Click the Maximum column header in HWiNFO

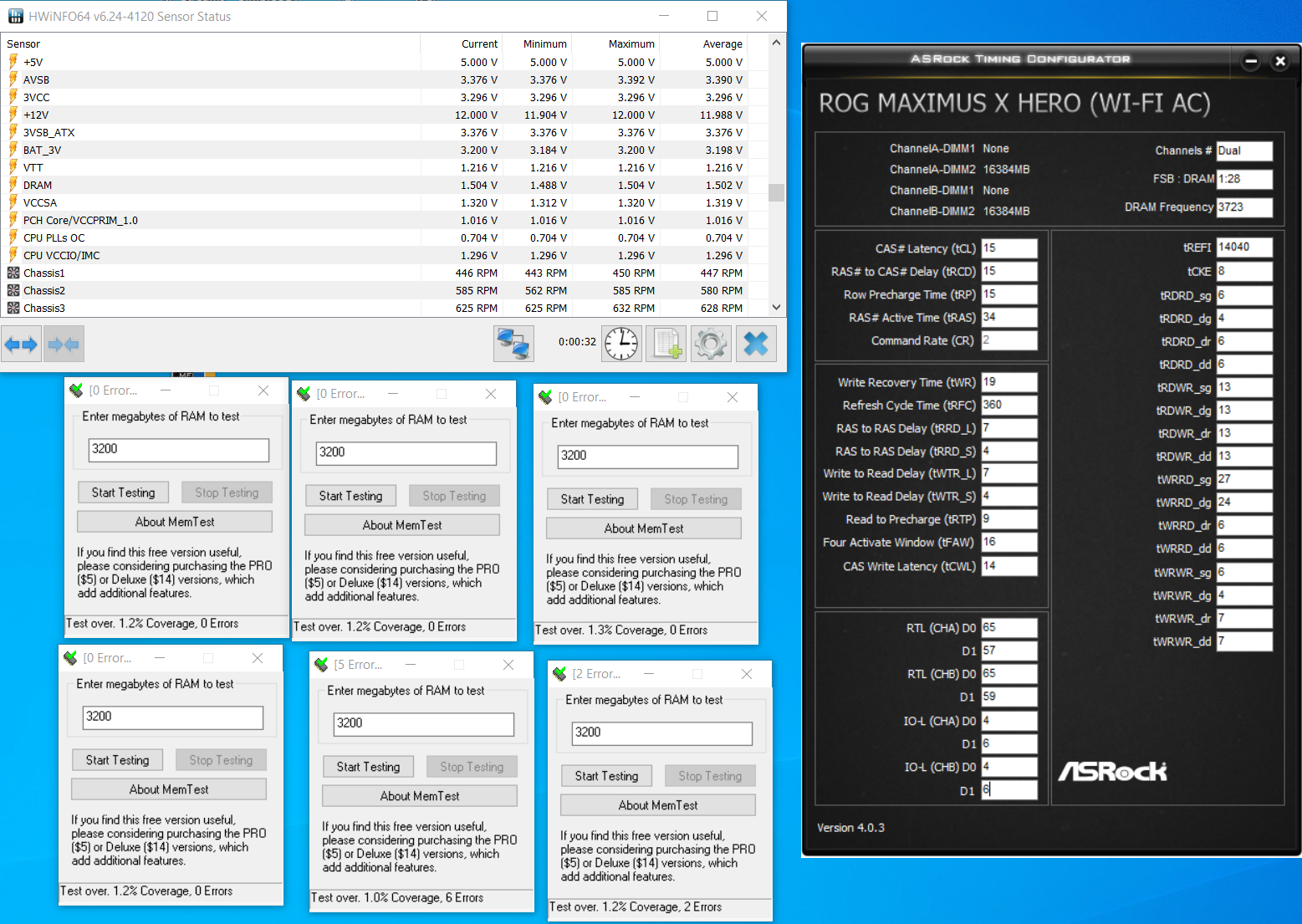[x=617, y=43]
